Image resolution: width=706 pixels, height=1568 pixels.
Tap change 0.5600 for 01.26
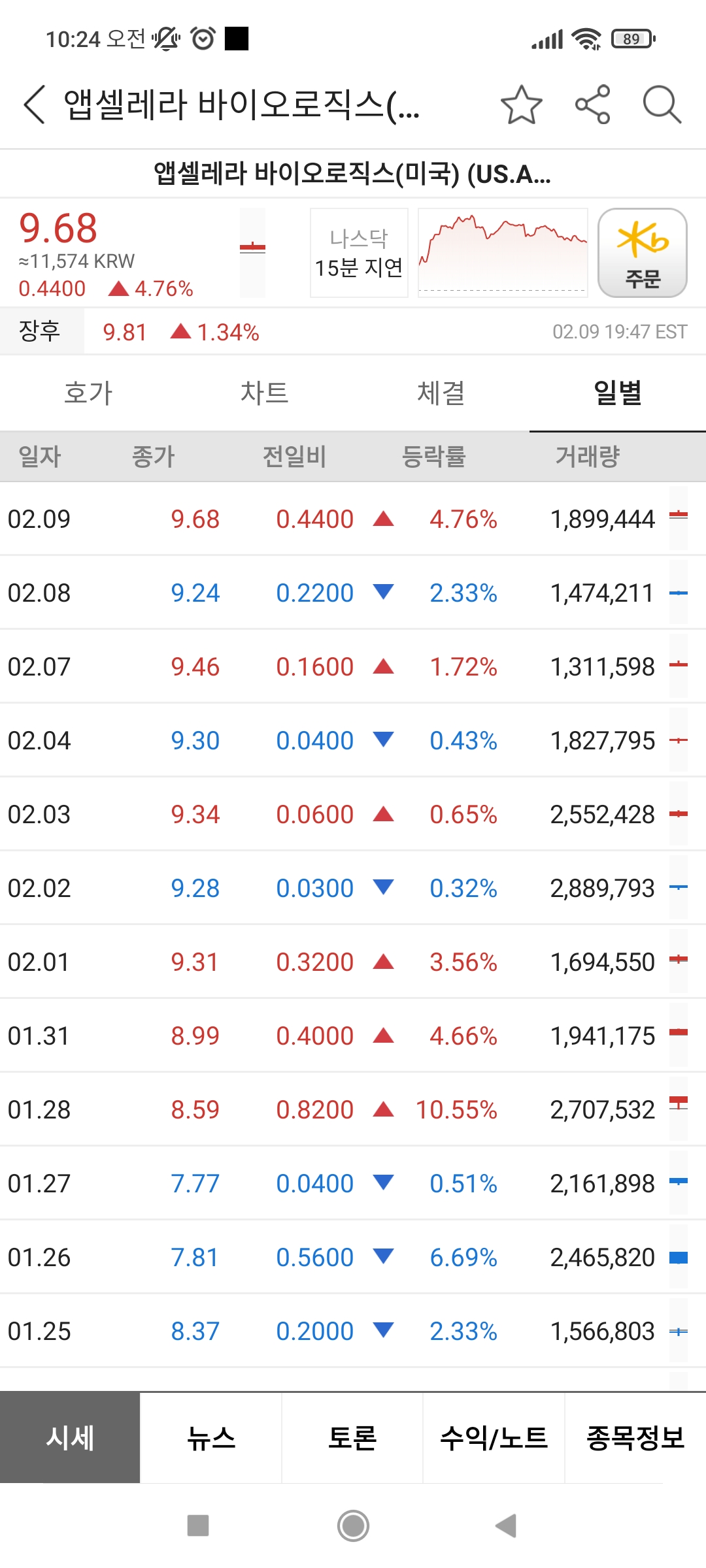[314, 1258]
